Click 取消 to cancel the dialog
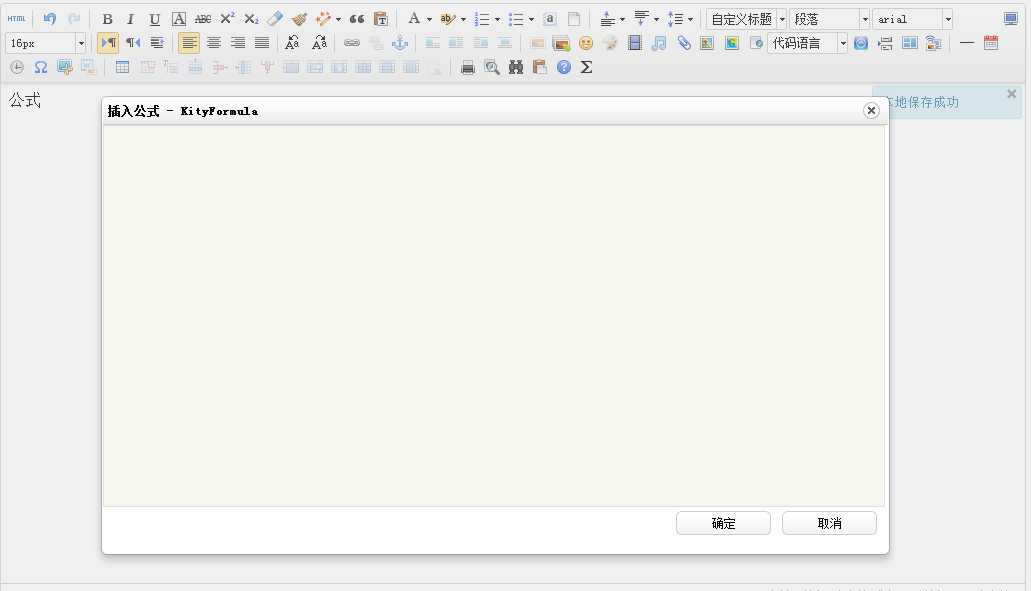 pos(829,523)
